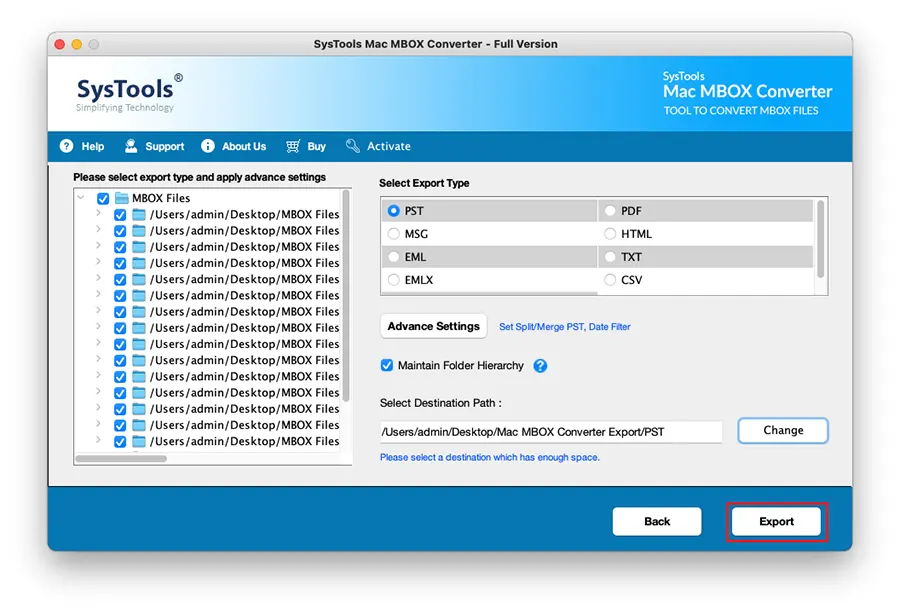Select PST export type

[x=394, y=211]
